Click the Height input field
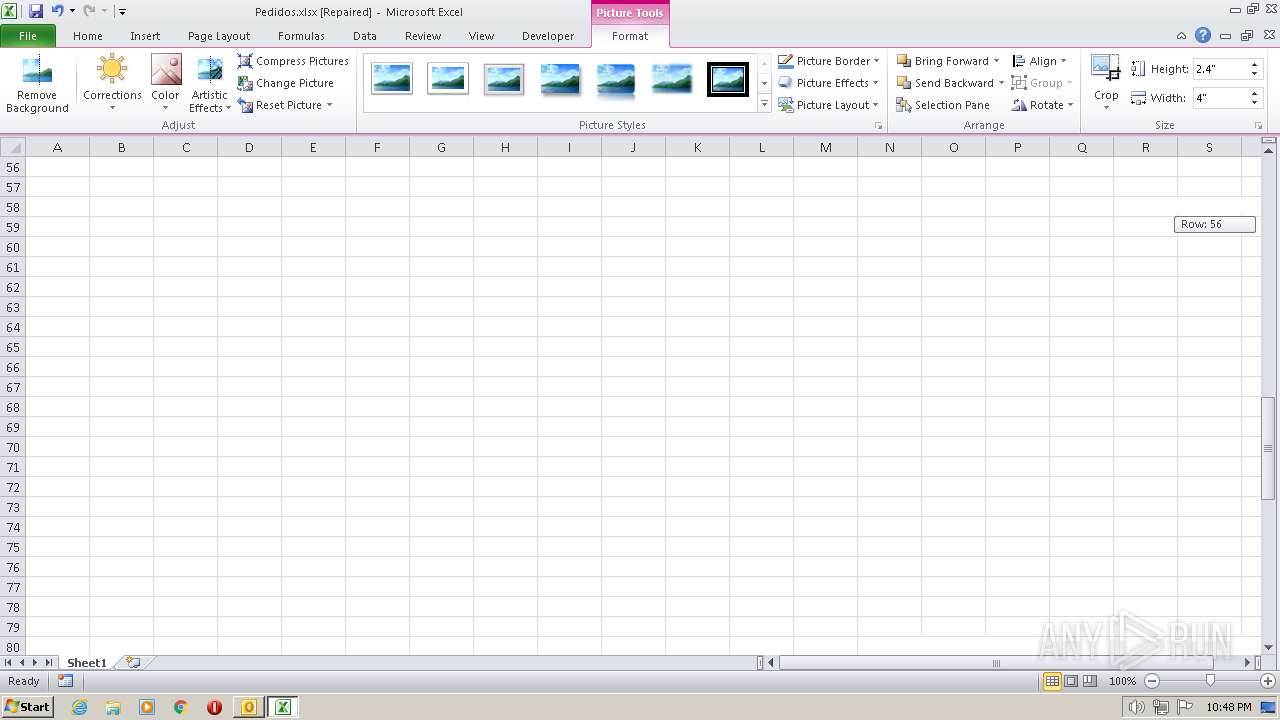This screenshot has height=720, width=1280. [x=1218, y=69]
